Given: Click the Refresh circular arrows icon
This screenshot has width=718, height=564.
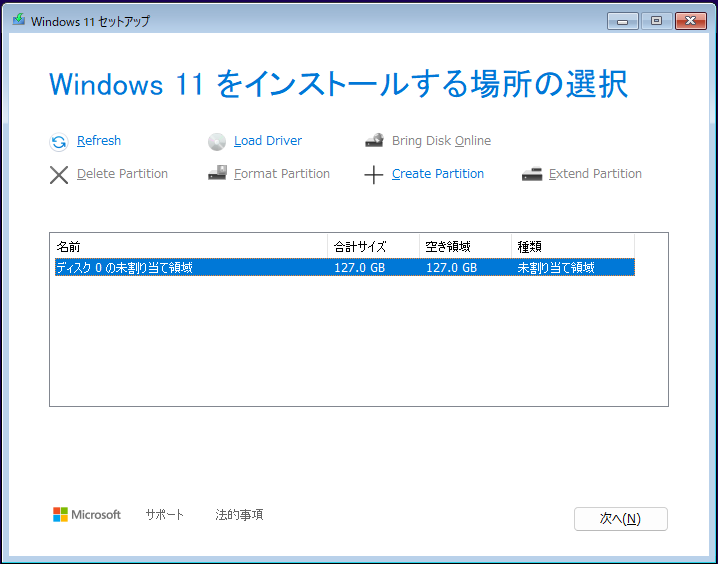Looking at the screenshot, I should [x=59, y=142].
